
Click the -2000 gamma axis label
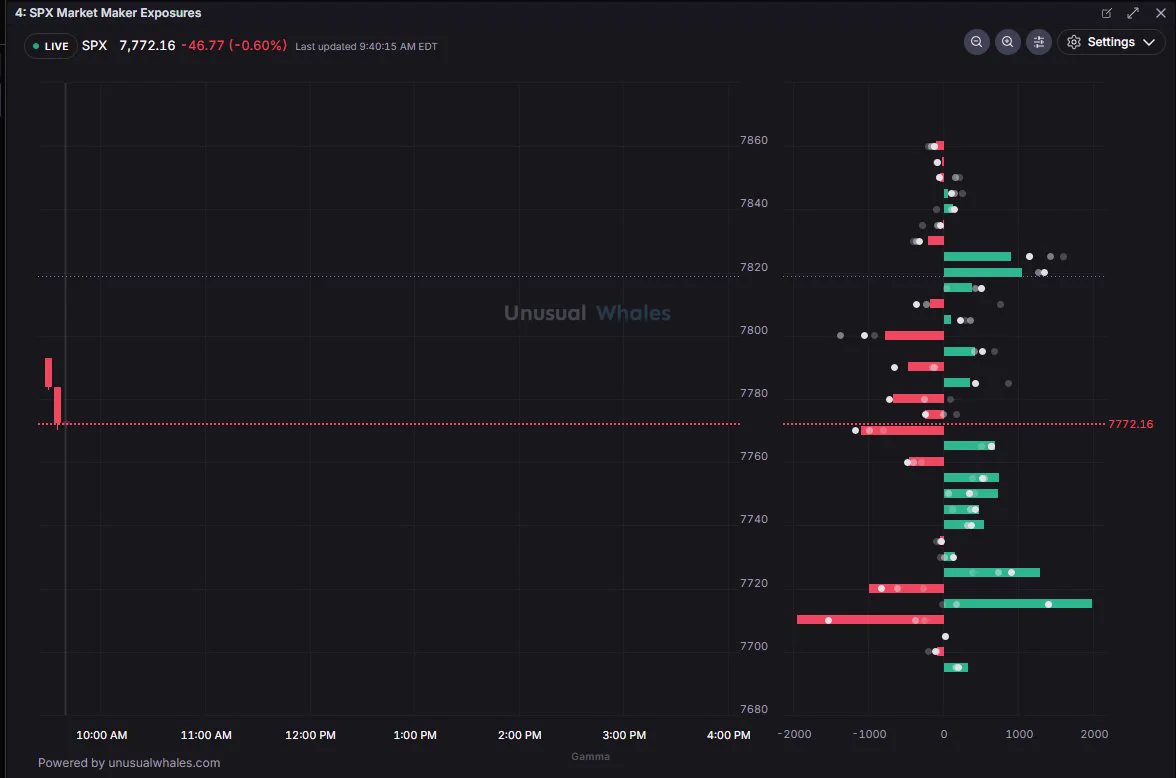[x=794, y=734]
